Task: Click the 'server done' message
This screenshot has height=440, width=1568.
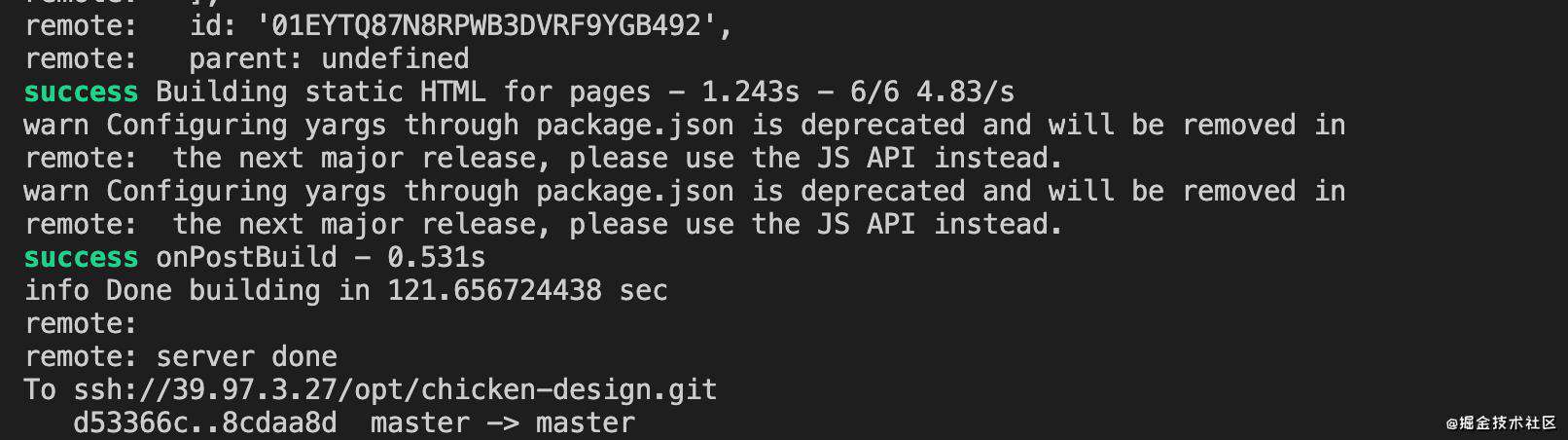Action: click(246, 357)
